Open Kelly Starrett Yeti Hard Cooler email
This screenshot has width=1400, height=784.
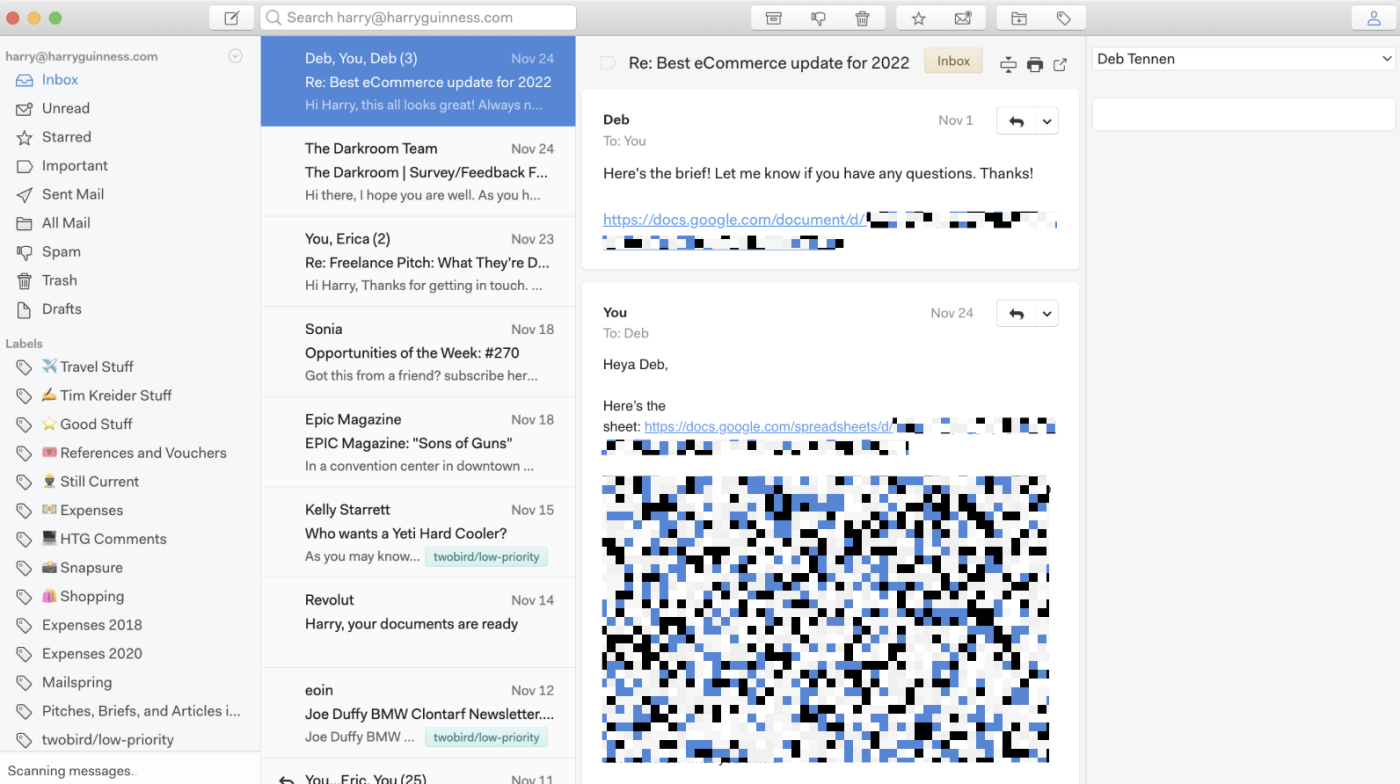click(418, 533)
